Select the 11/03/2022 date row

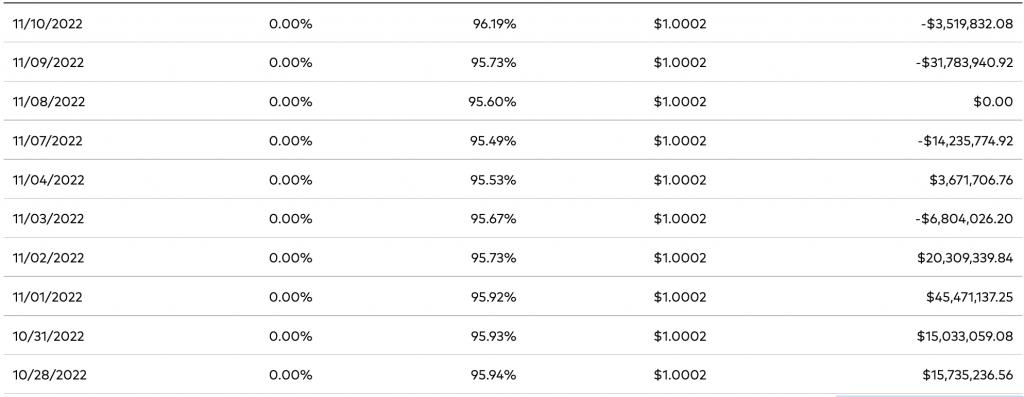pos(512,219)
